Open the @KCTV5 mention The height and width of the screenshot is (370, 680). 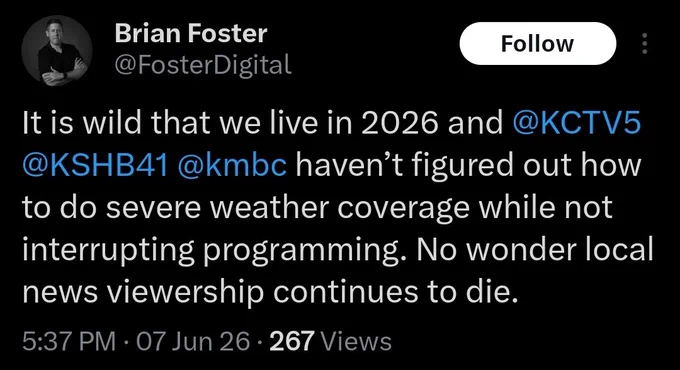click(577, 123)
